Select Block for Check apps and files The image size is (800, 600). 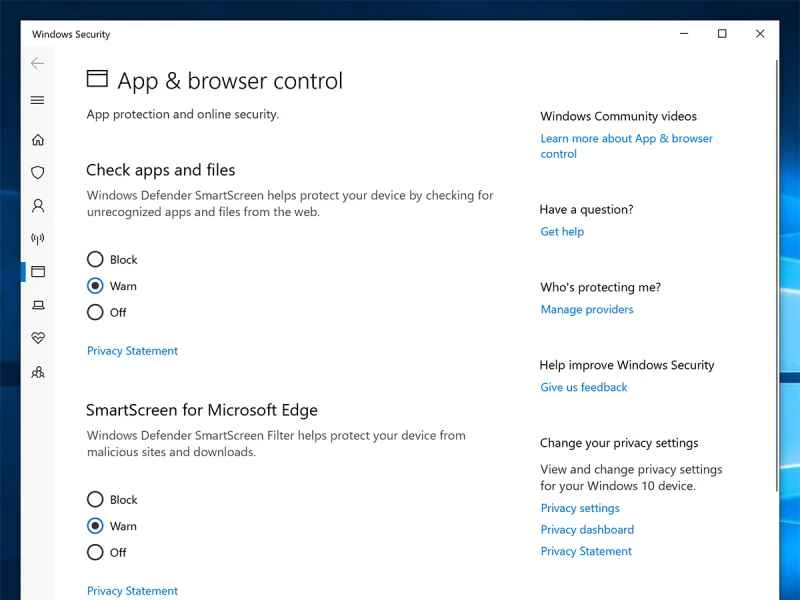pyautogui.click(x=95, y=259)
